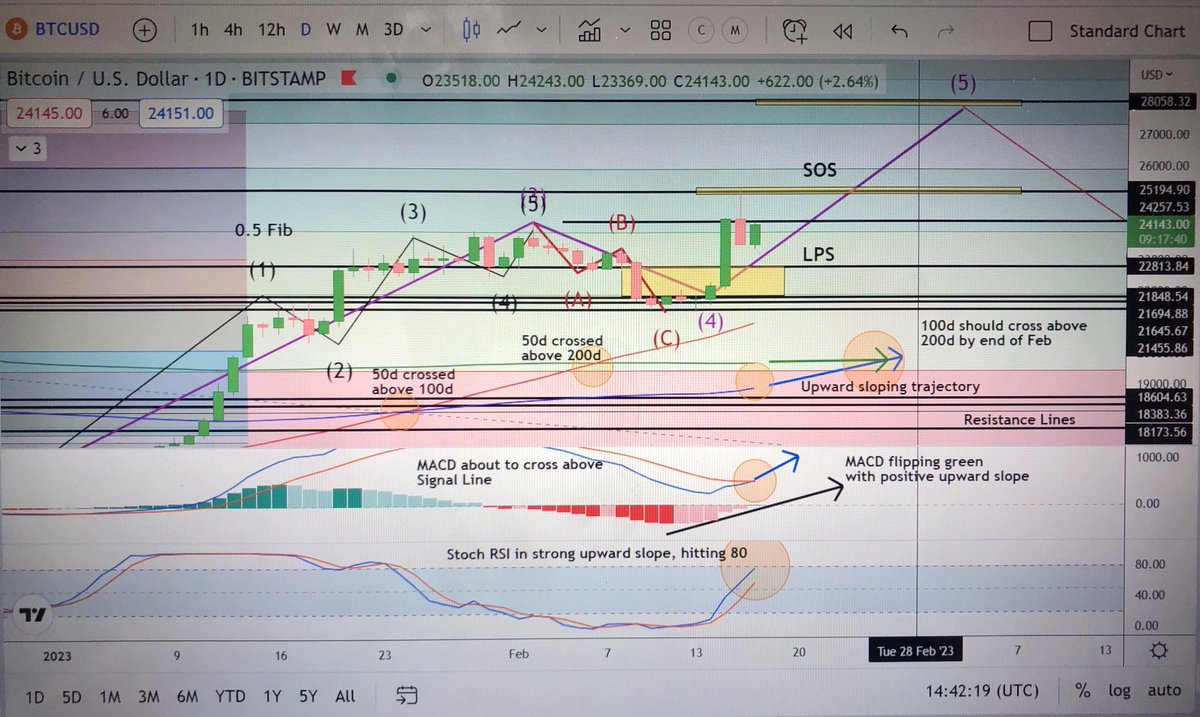Set date range to YTD
The height and width of the screenshot is (717, 1200).
[x=231, y=695]
